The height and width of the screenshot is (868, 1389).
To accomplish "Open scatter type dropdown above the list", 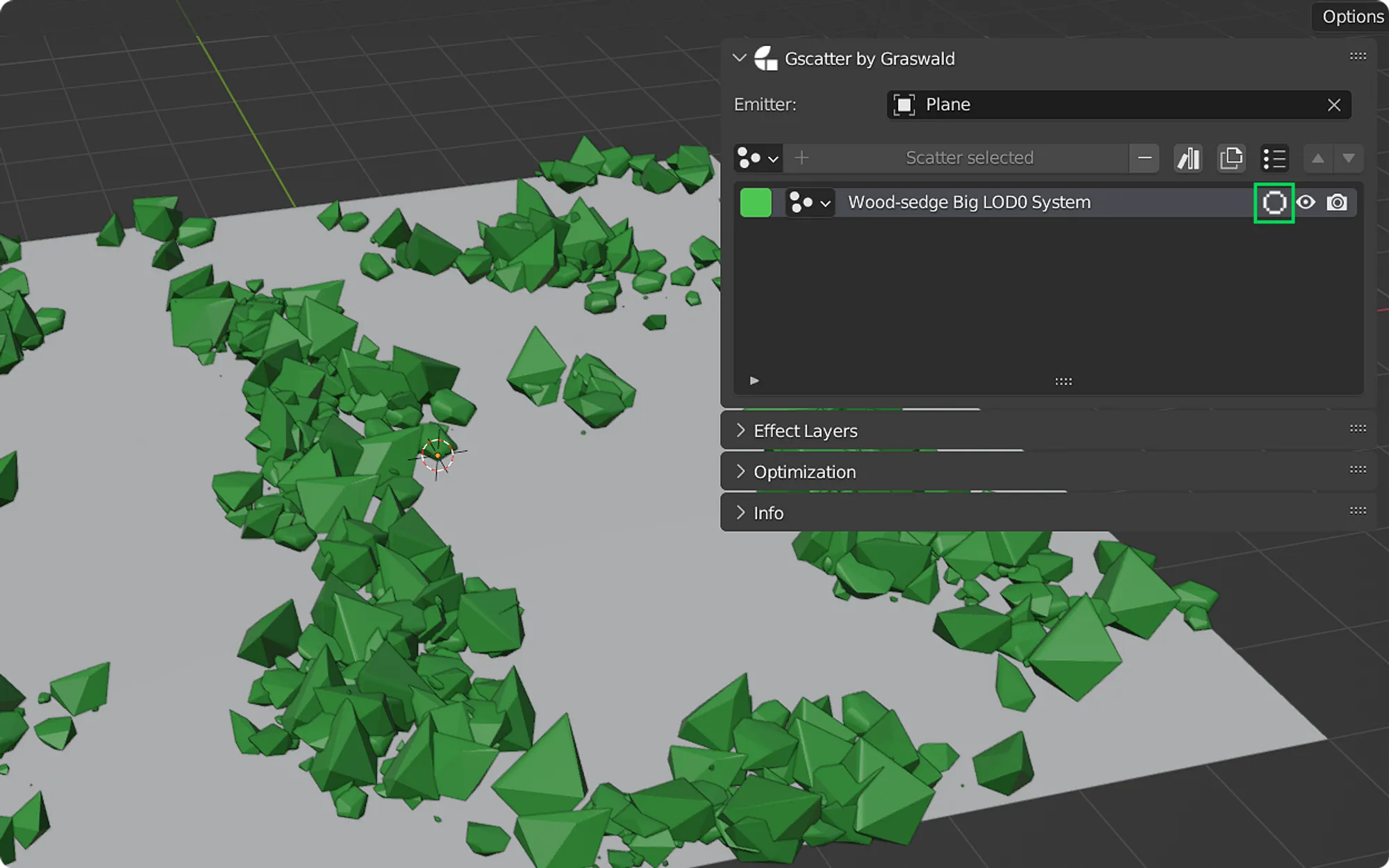I will (x=758, y=158).
